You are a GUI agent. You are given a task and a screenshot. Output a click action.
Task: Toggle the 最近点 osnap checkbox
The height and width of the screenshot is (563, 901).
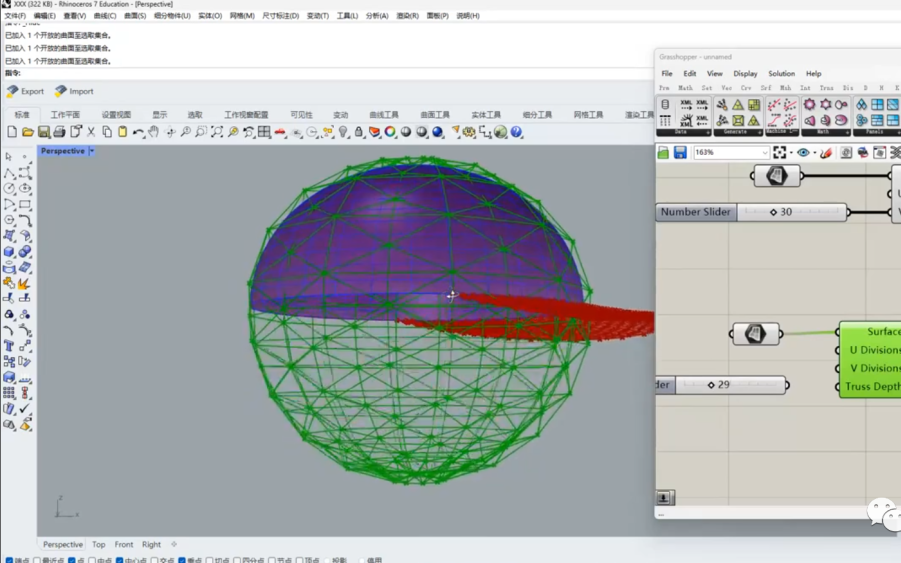pyautogui.click(x=37, y=561)
